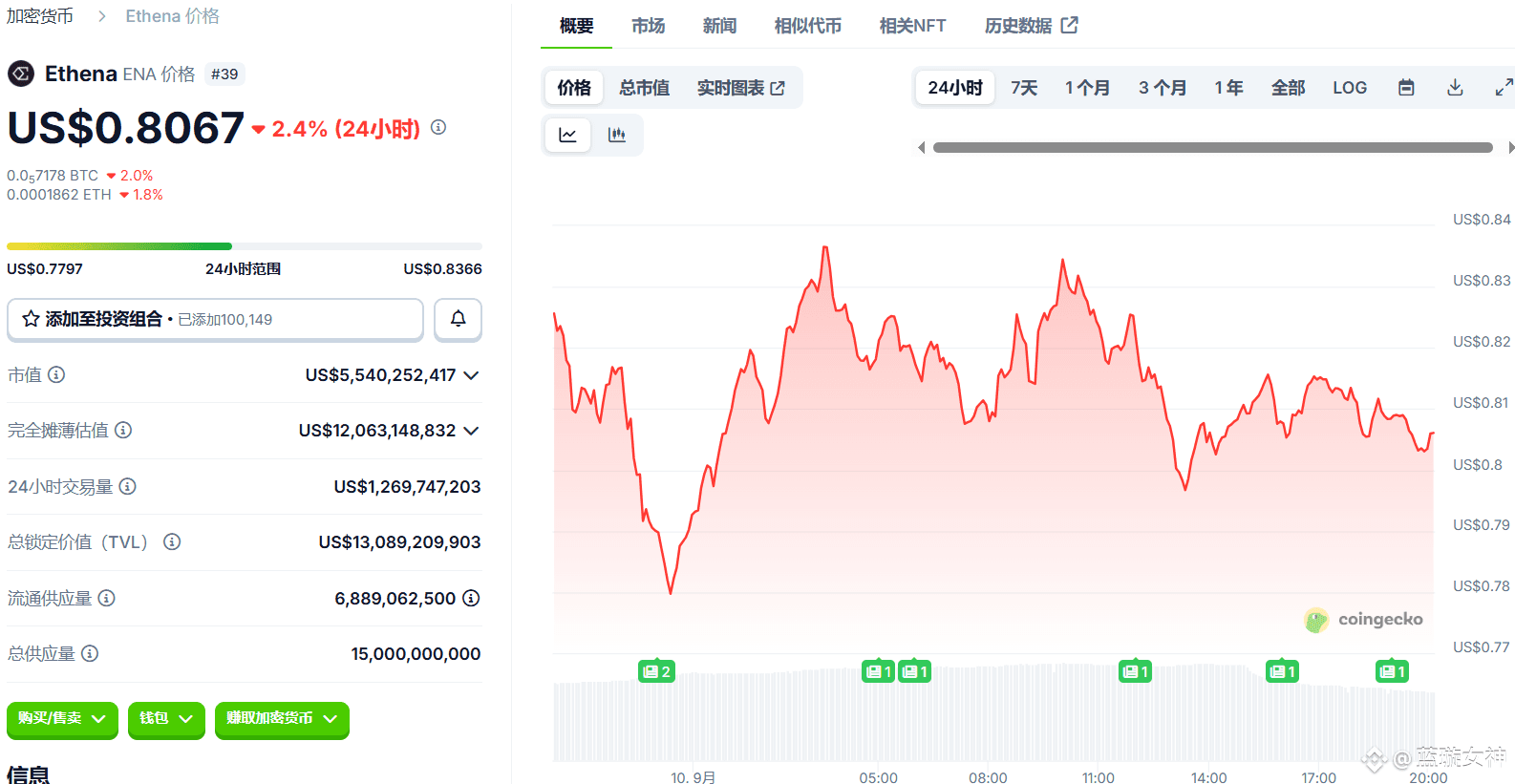Open the 加密货币 breadcrumb link
Viewport: 1515px width, 784px height.
(x=40, y=16)
